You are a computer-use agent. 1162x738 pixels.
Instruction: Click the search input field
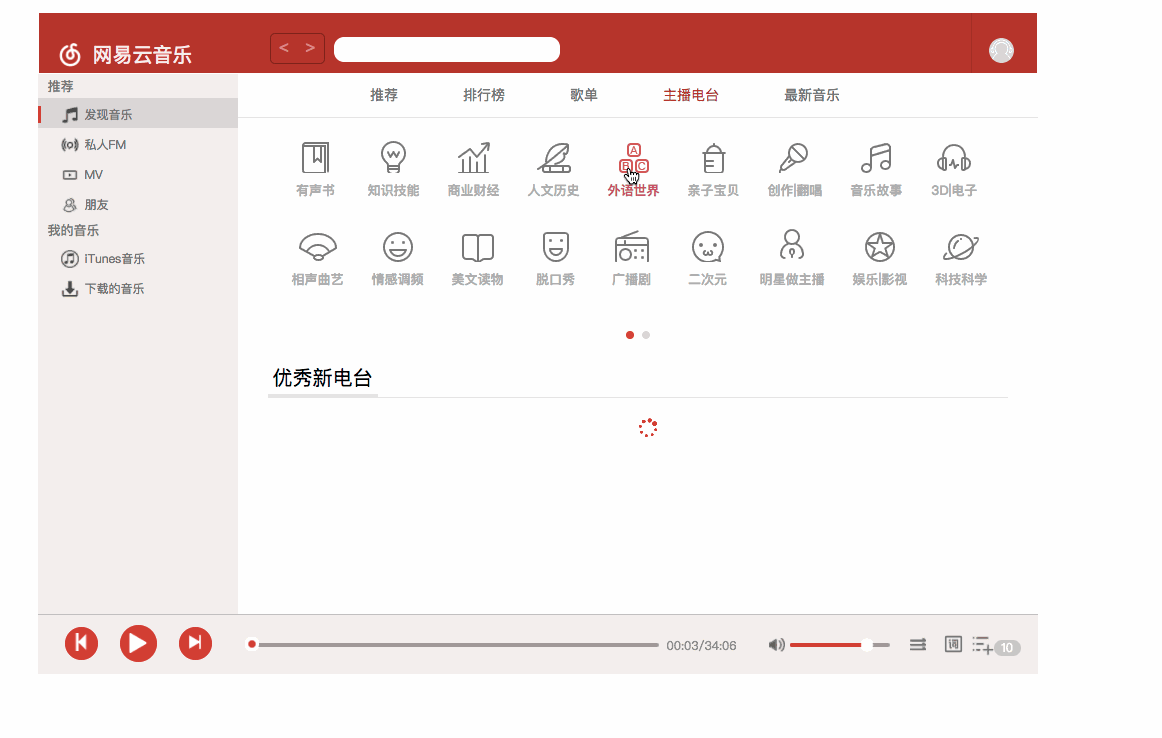pyautogui.click(x=446, y=49)
